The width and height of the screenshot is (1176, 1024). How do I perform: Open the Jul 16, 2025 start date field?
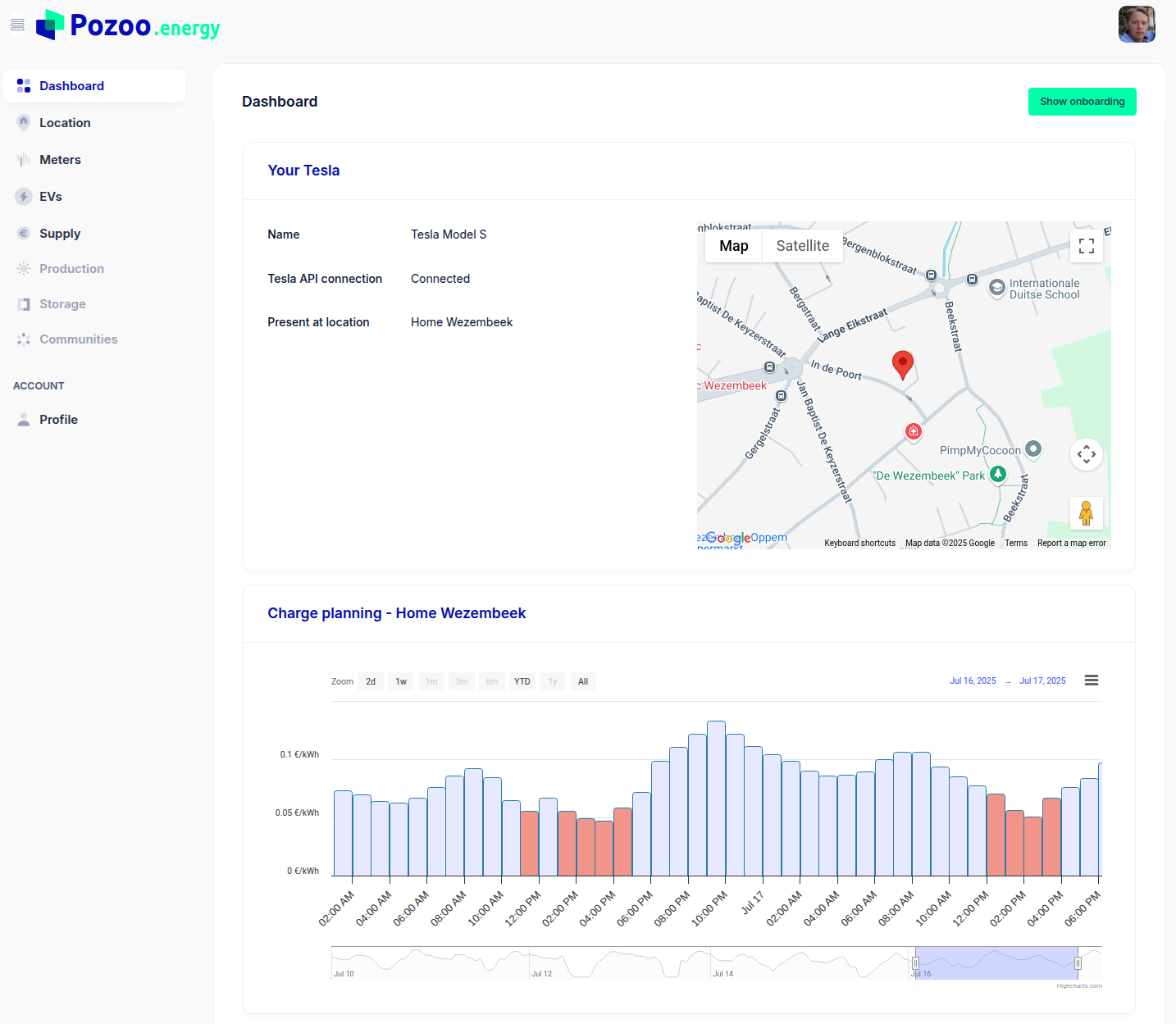pos(973,680)
